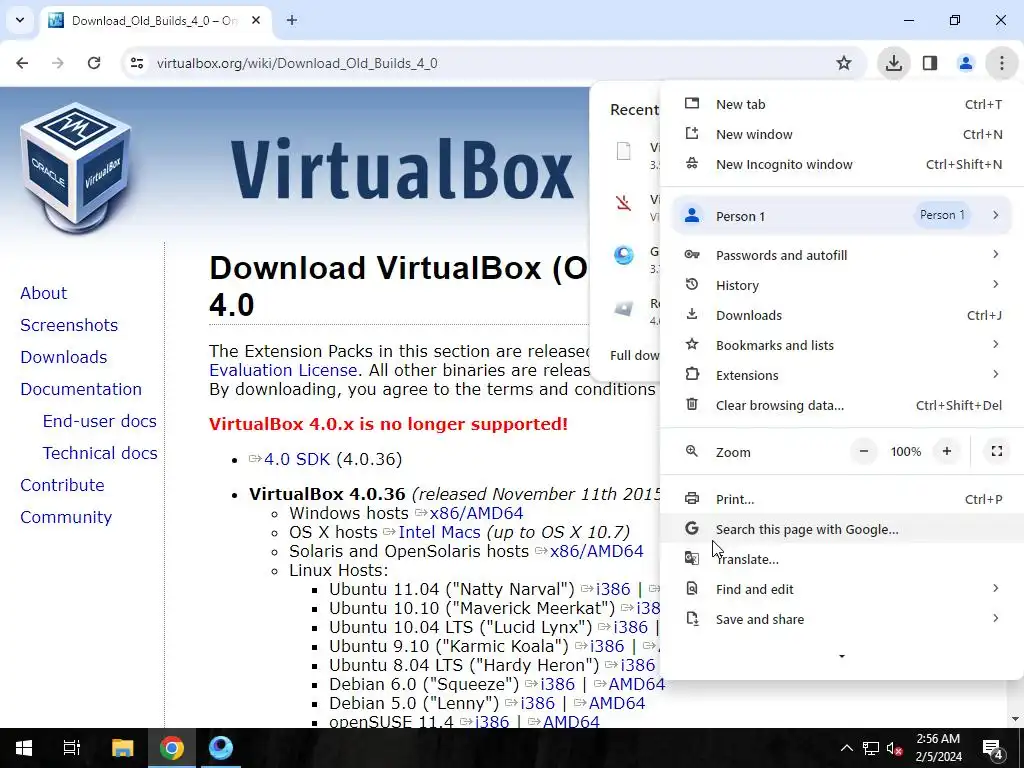1024x768 pixels.
Task: Expand the Extensions submenu
Action: coord(842,376)
